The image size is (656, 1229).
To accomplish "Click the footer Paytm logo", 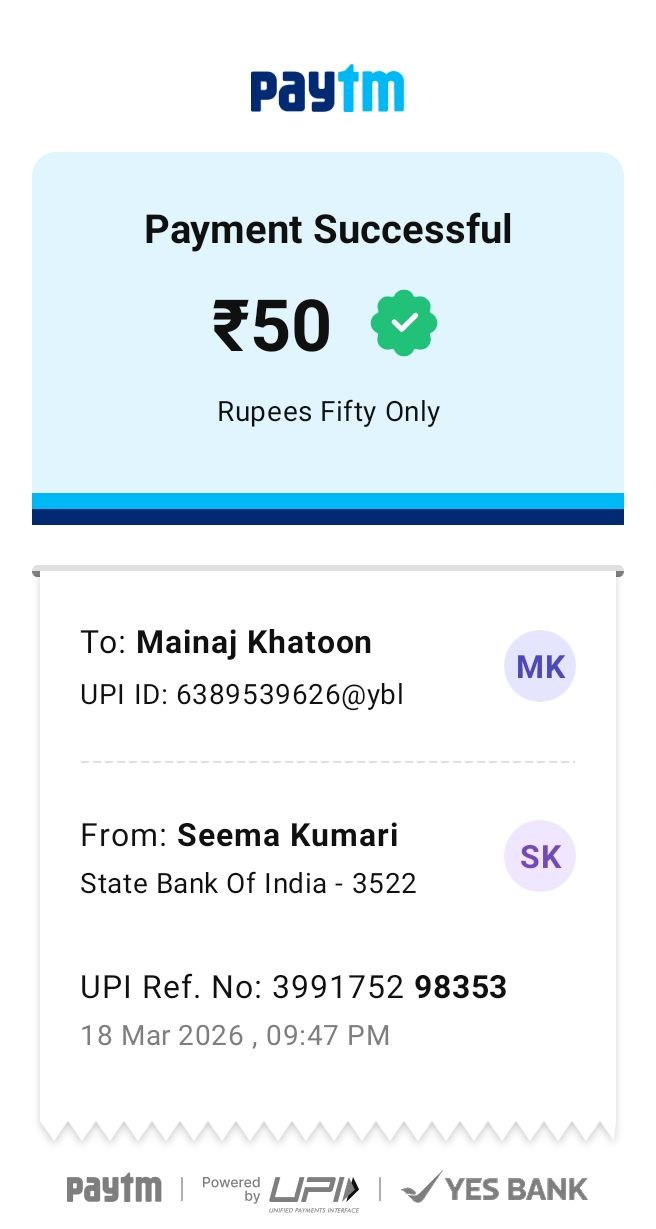I will pyautogui.click(x=114, y=1188).
